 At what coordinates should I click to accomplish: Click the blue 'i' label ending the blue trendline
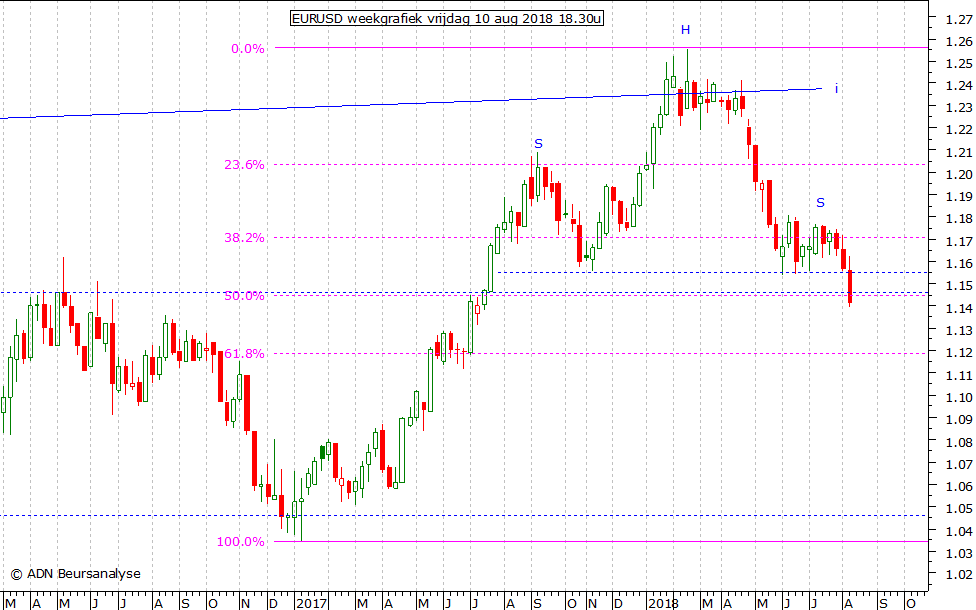(x=836, y=88)
